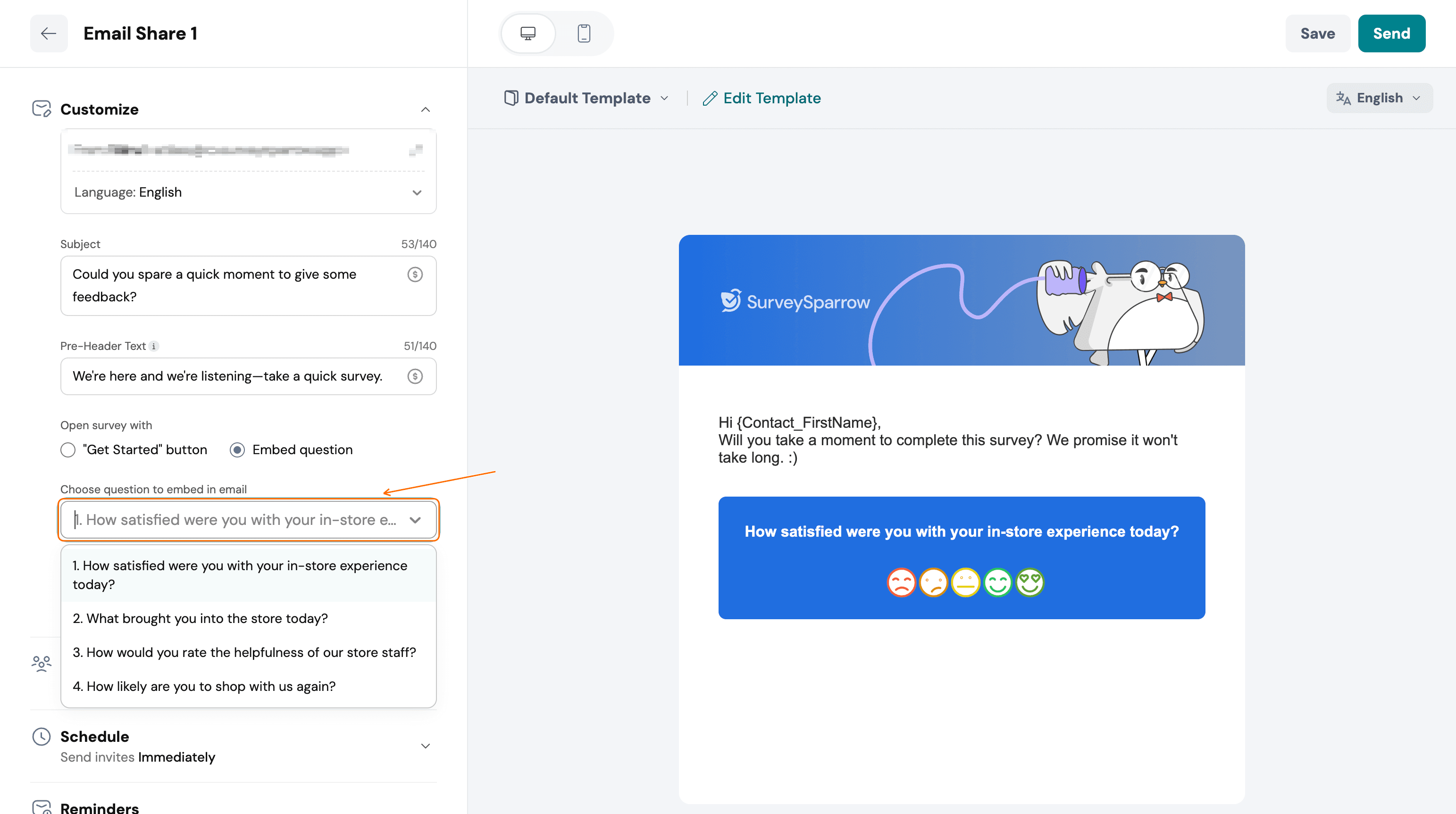The image size is (1456, 814).
Task: Click the very unhappy red smiley
Action: tap(901, 582)
